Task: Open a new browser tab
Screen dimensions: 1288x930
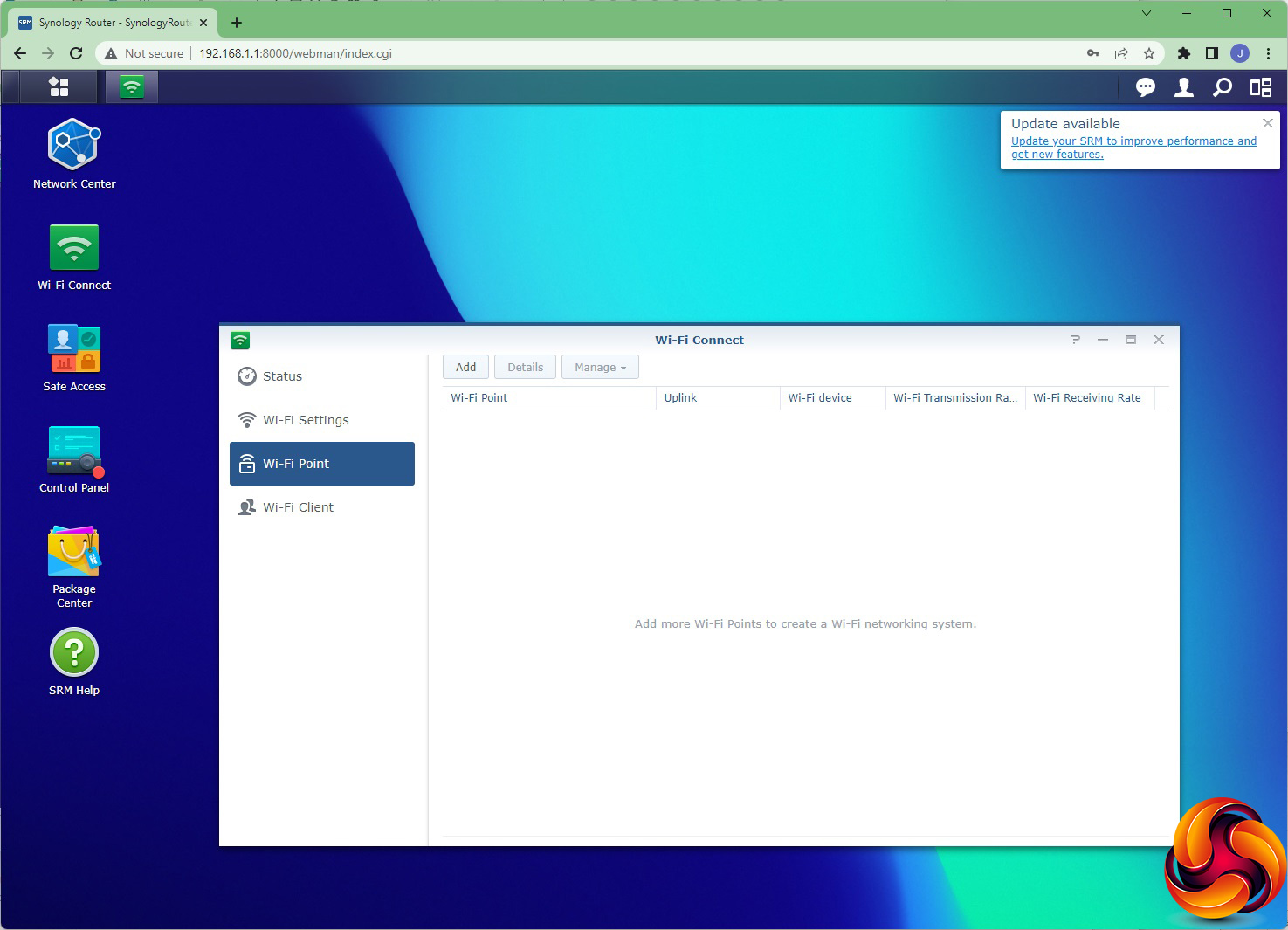Action: click(x=237, y=23)
